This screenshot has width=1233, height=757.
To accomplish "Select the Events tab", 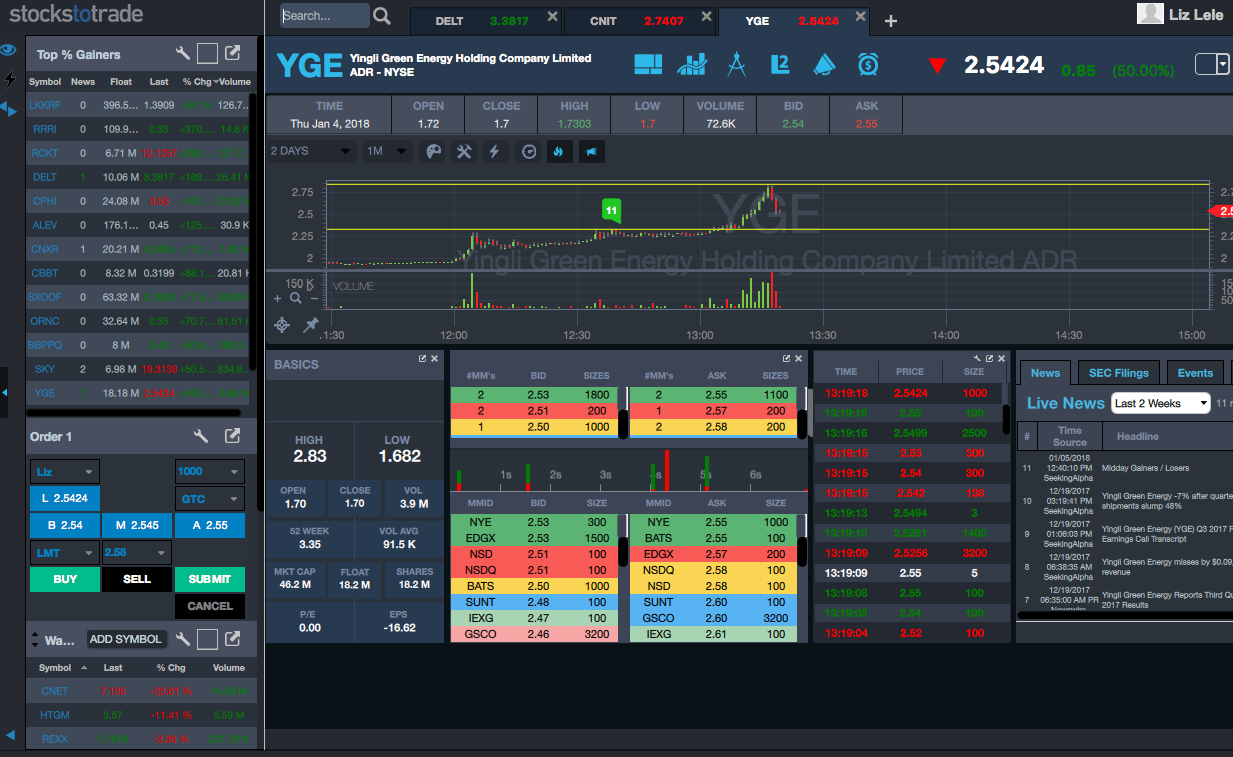I will click(x=1195, y=373).
